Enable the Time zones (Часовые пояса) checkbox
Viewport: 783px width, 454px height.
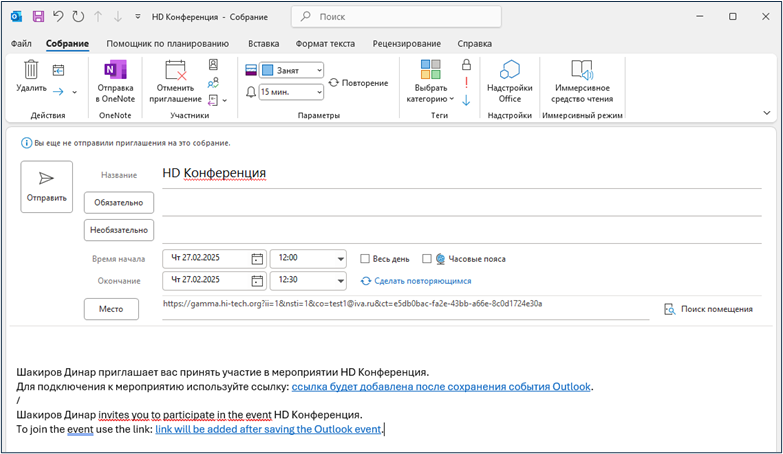[x=427, y=258]
